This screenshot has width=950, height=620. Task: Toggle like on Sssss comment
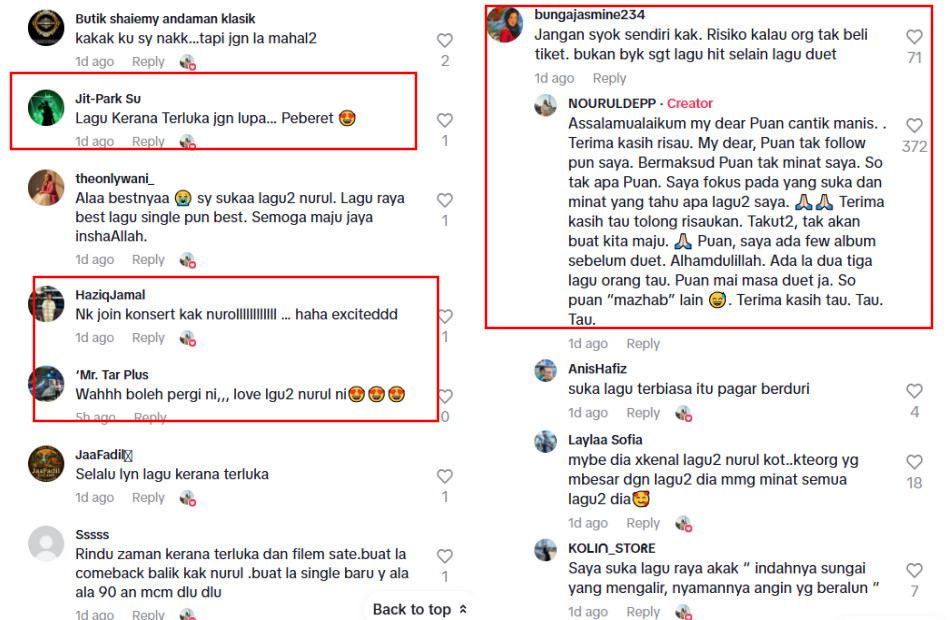(x=445, y=556)
